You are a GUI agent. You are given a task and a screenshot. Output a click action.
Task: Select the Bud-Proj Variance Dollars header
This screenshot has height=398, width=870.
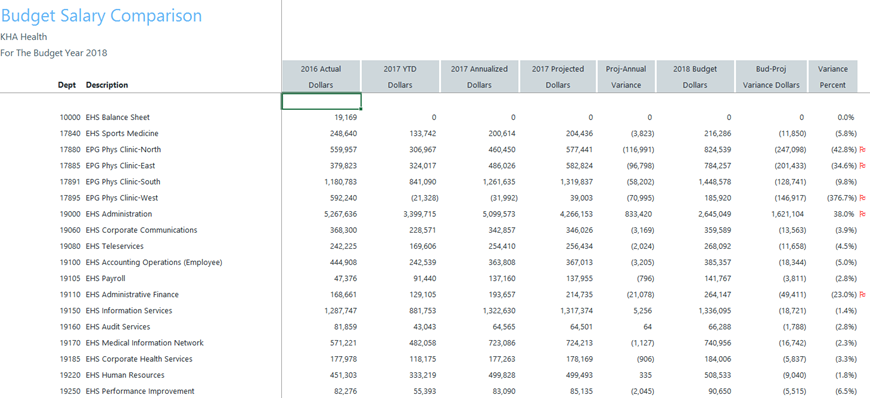(x=771, y=77)
